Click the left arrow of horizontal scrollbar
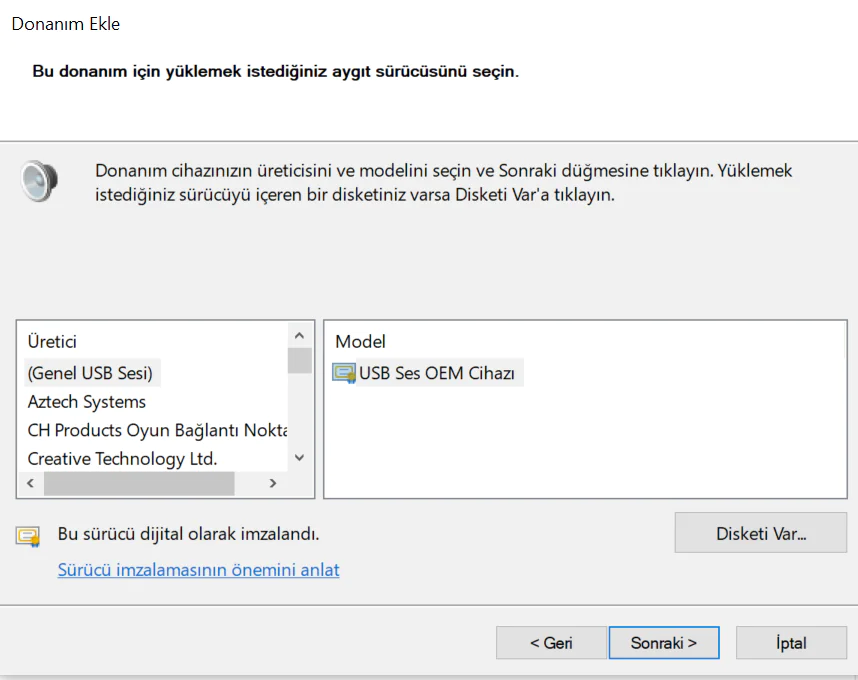 [30, 484]
